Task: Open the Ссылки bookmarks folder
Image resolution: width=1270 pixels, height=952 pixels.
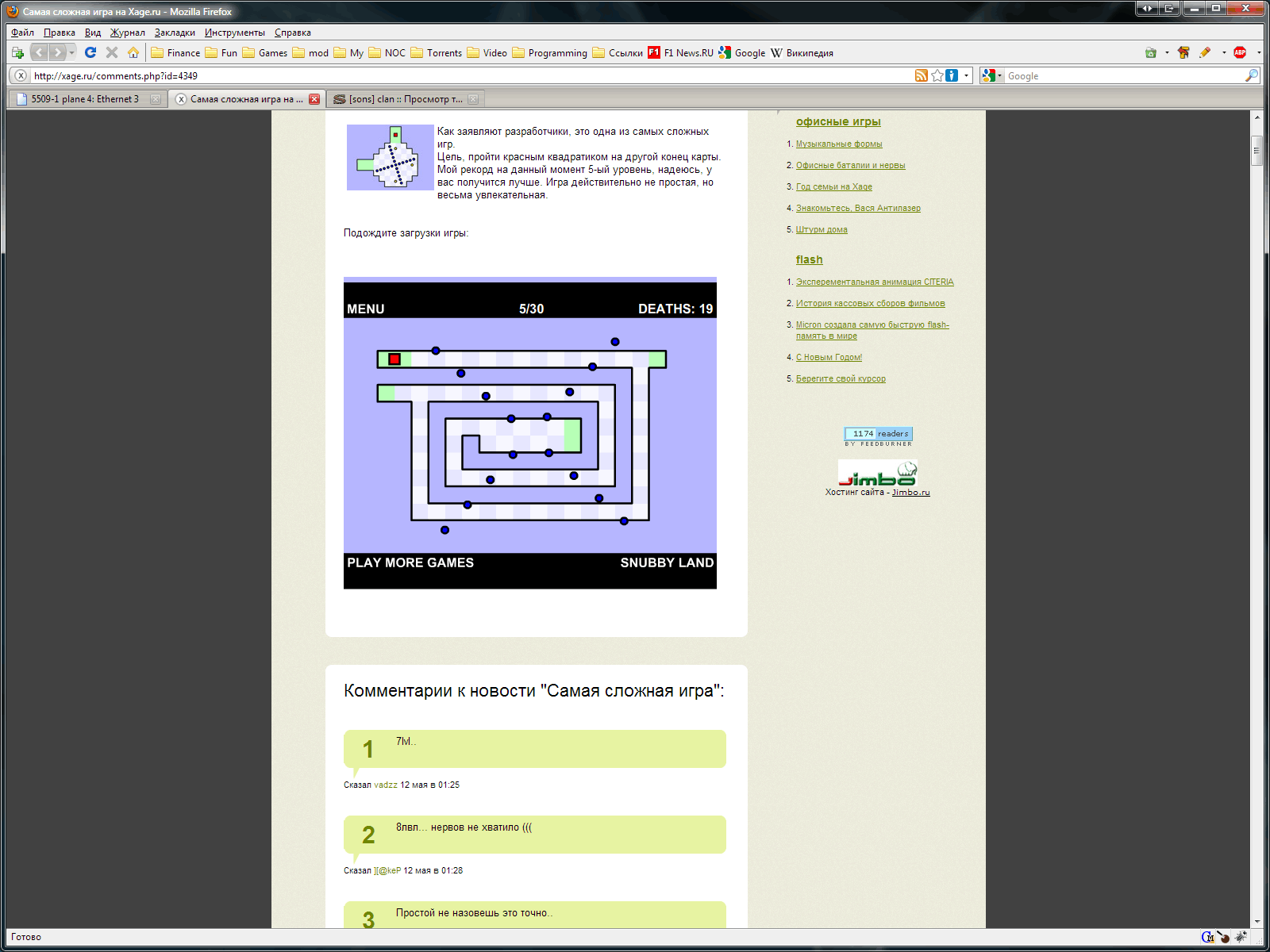Action: pos(618,53)
